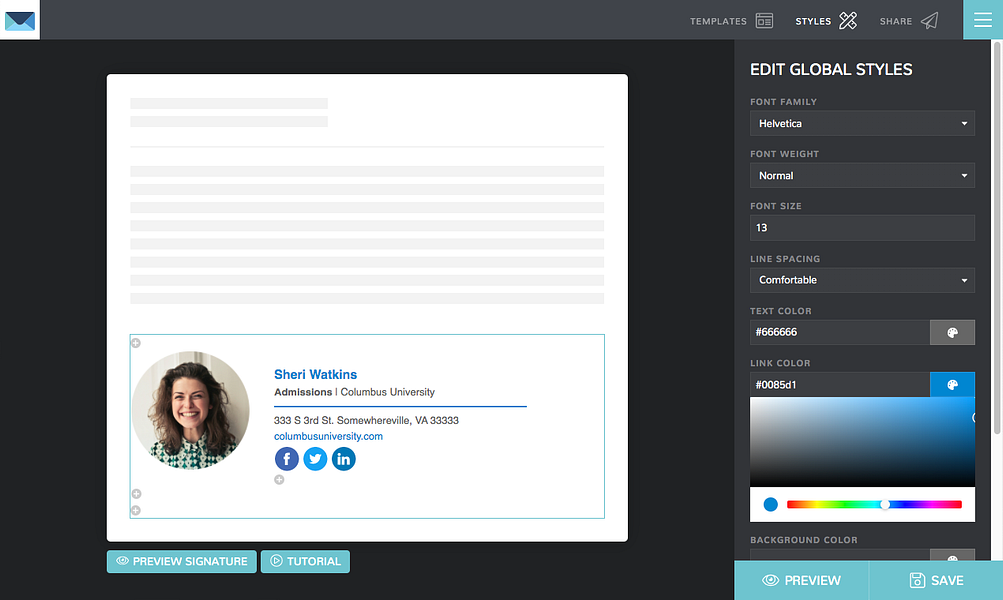Open the Font Weight dropdown
The image size is (1003, 600).
[862, 175]
